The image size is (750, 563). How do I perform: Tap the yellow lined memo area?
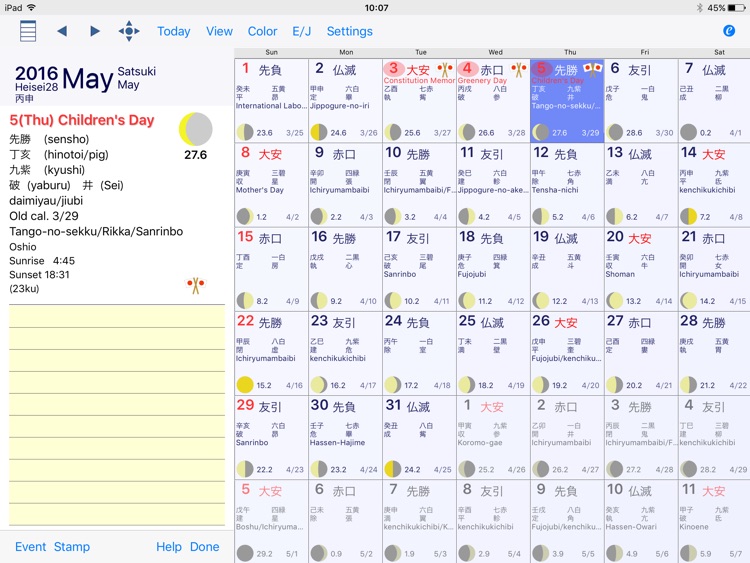click(117, 415)
